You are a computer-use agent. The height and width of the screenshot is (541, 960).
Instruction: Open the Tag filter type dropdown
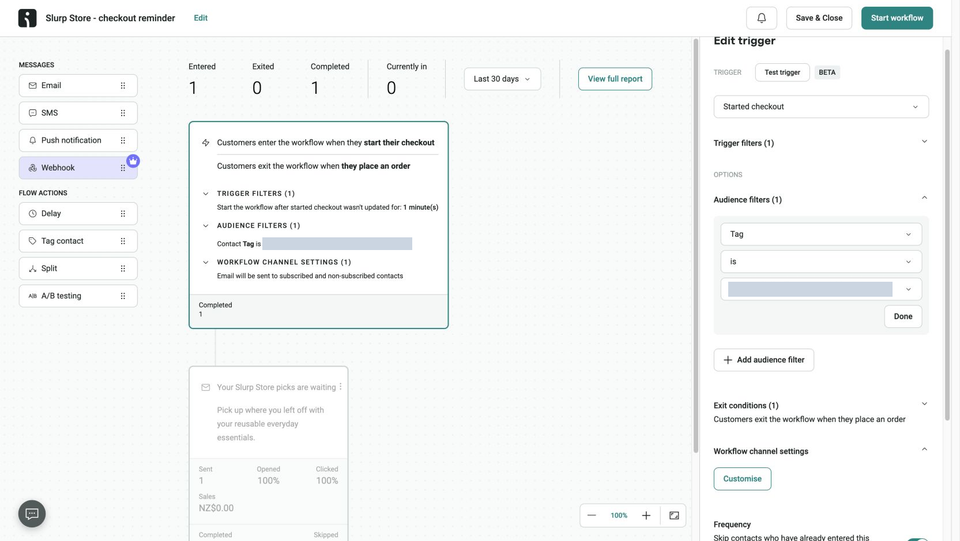[x=821, y=234]
